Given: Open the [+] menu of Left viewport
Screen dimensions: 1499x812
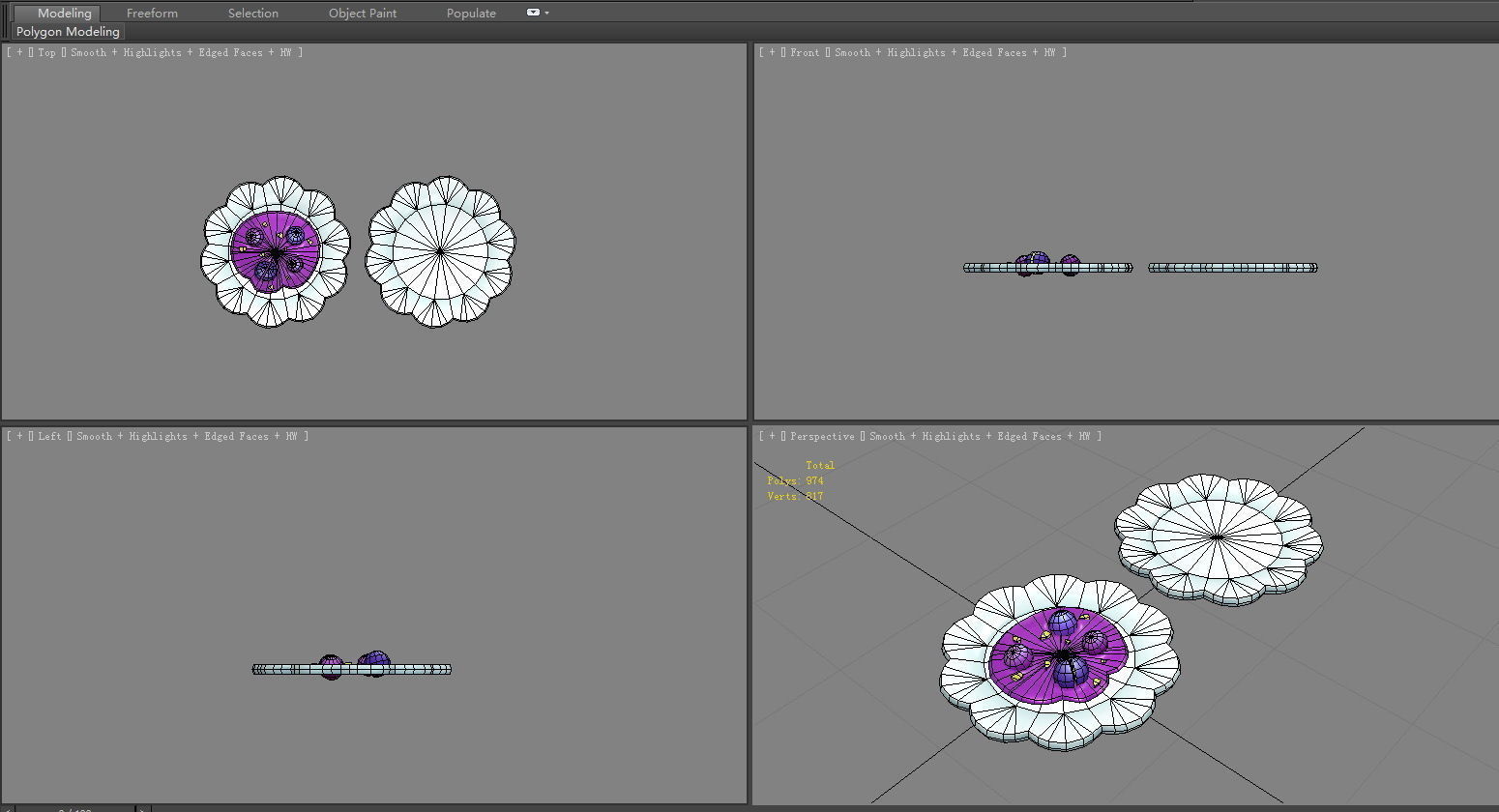Looking at the screenshot, I should coord(19,436).
